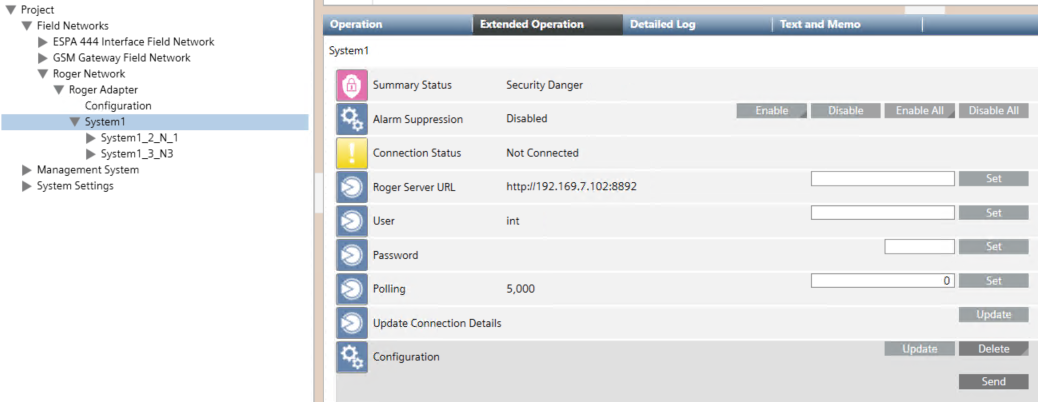Click the Configuration row gears icon
Screen dimensions: 1038x402
(x=351, y=357)
